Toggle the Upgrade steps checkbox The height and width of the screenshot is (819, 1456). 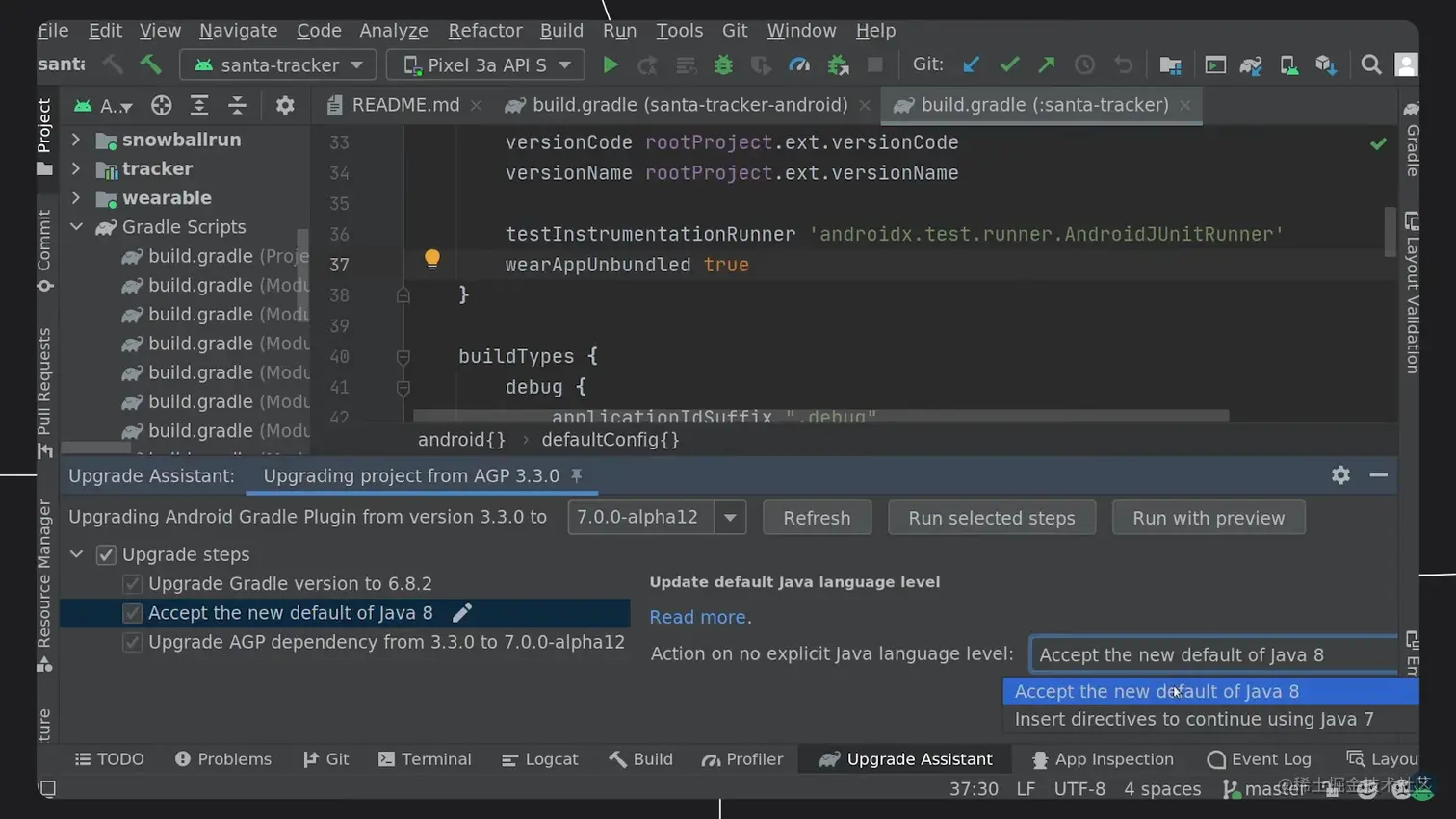point(106,554)
